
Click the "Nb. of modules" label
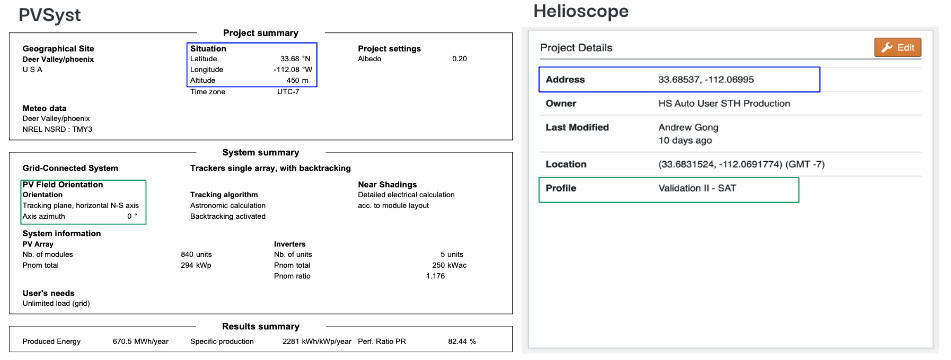click(47, 255)
